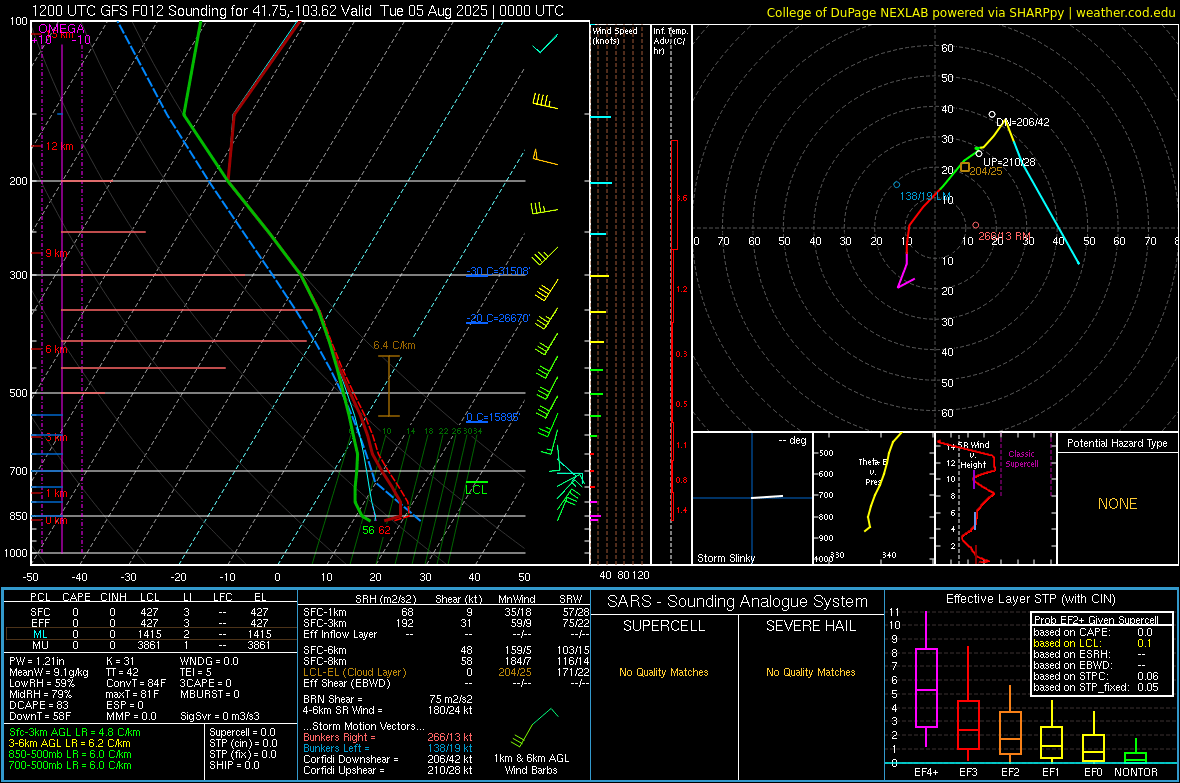This screenshot has height=783, width=1180.
Task: Click the 138/19 LM left-mover label
Action: click(925, 196)
